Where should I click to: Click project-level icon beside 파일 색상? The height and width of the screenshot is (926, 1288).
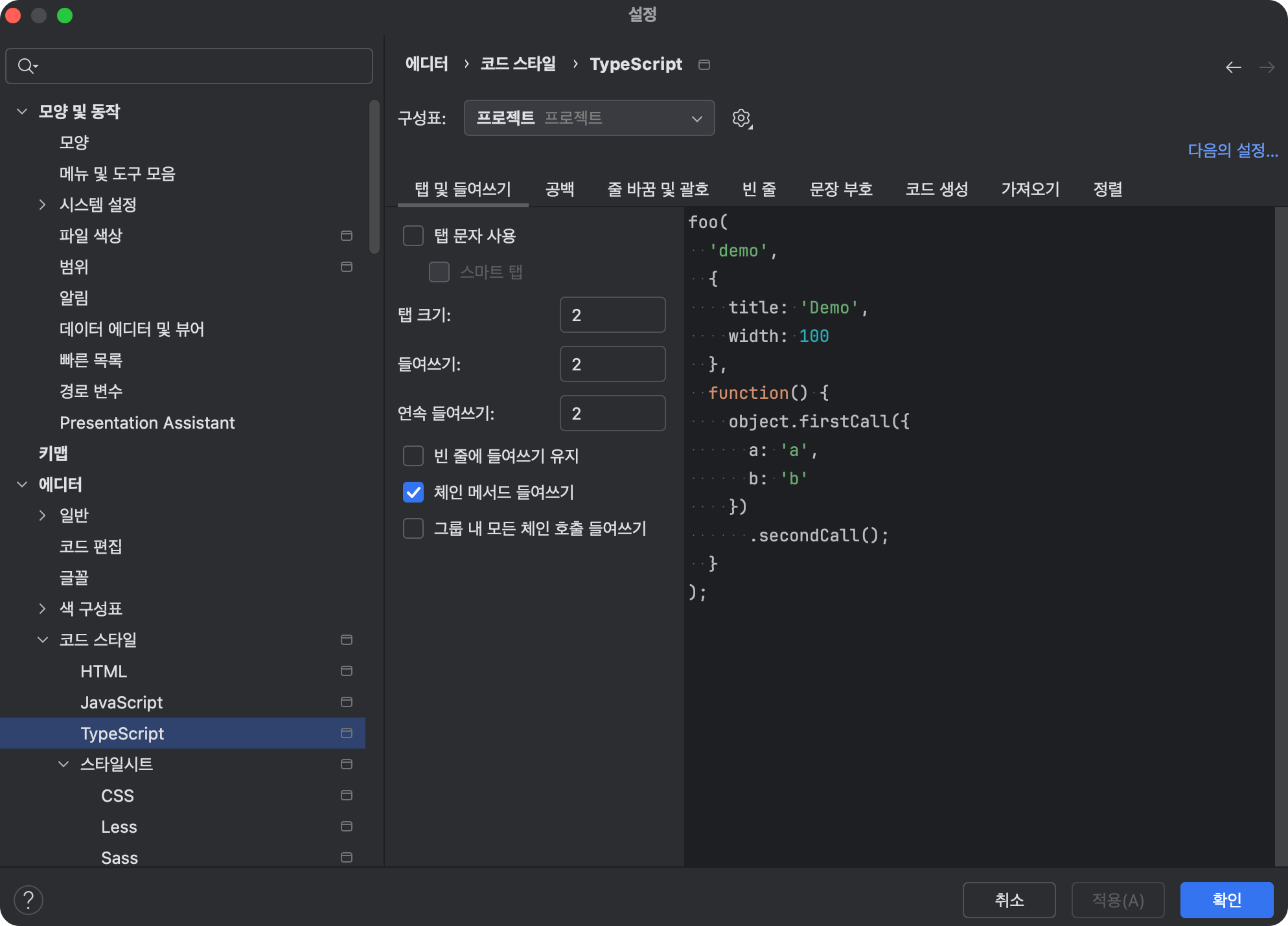[347, 236]
